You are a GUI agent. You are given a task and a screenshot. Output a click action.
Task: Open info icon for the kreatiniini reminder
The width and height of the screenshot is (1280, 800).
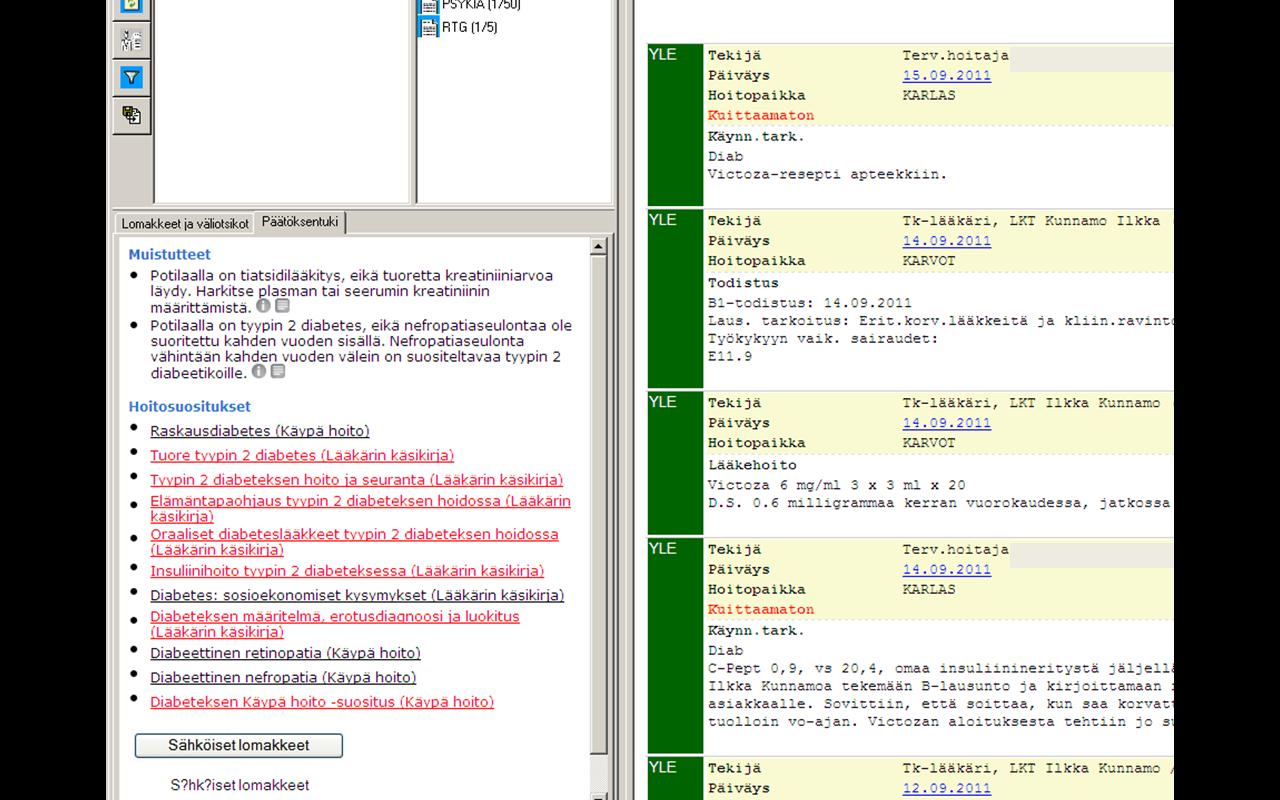tap(263, 306)
